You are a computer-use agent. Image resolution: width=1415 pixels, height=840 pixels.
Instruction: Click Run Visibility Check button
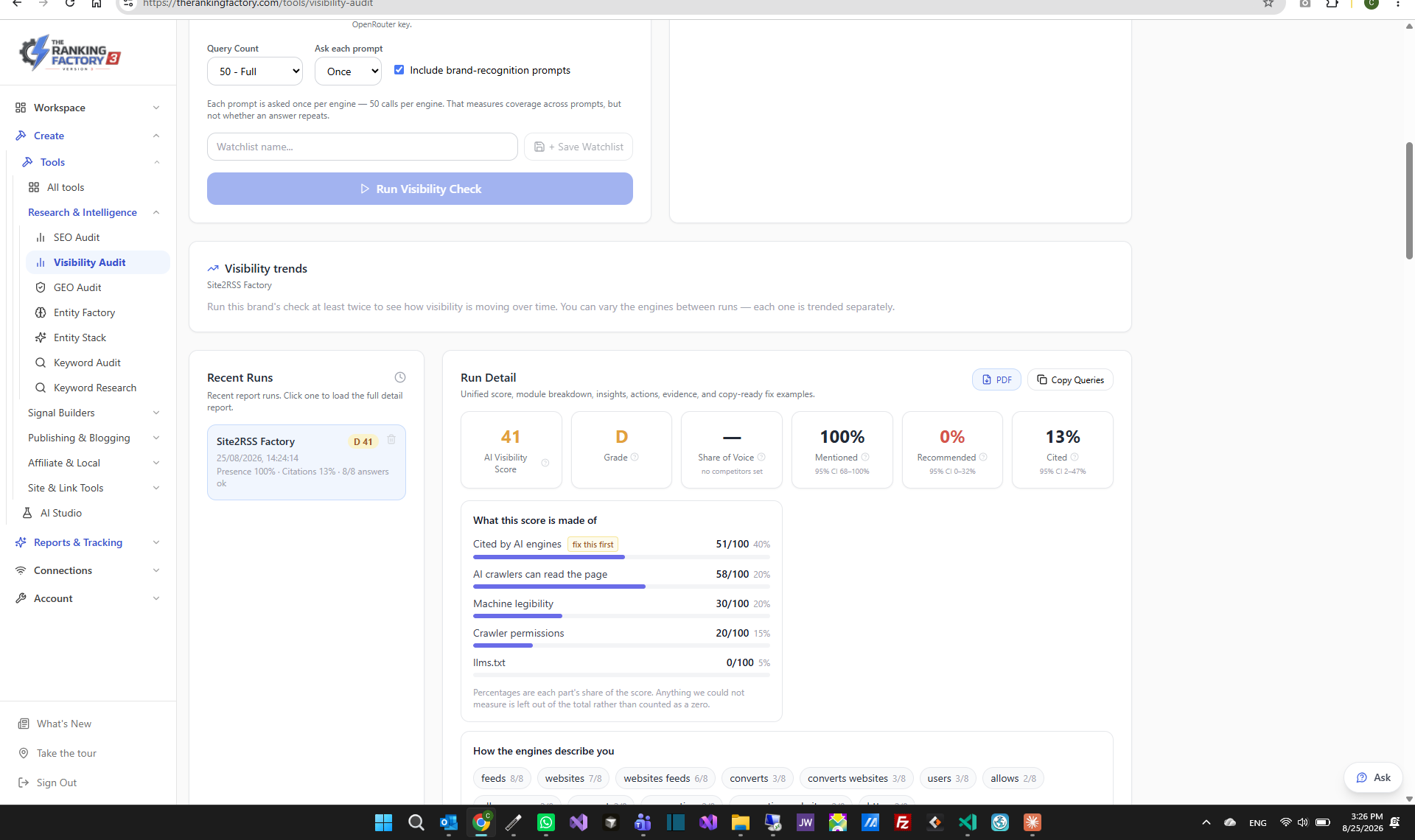pyautogui.click(x=420, y=189)
